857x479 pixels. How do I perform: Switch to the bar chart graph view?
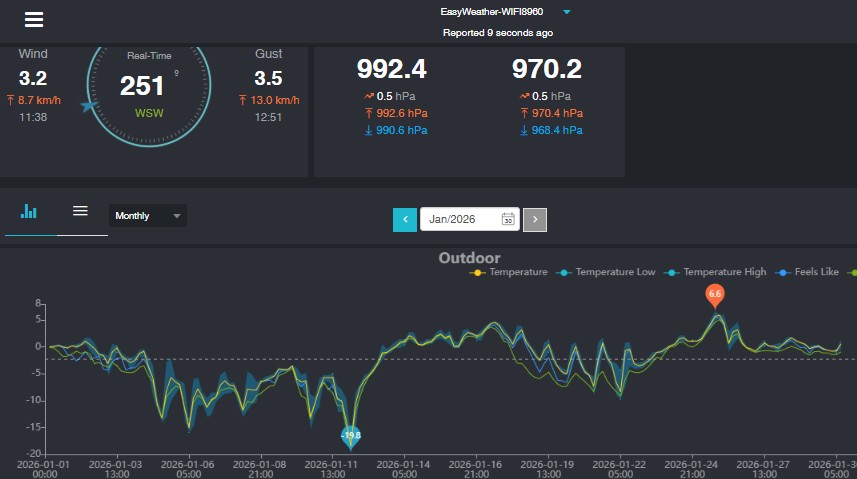(x=30, y=212)
